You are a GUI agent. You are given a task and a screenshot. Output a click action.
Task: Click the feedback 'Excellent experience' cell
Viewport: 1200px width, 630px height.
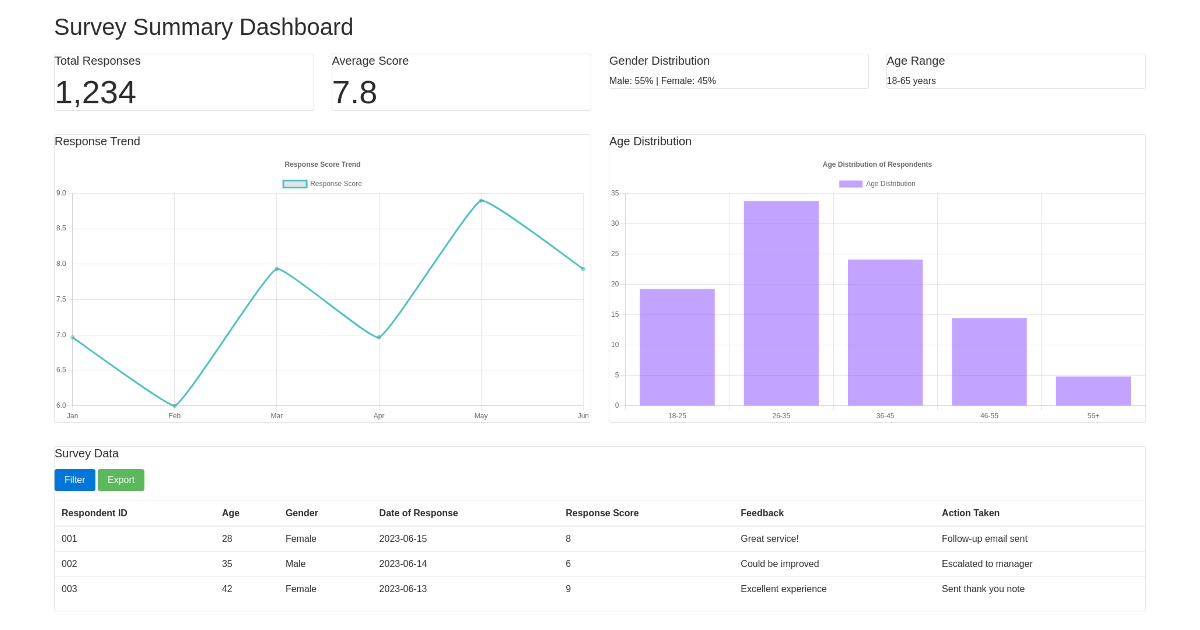click(785, 589)
